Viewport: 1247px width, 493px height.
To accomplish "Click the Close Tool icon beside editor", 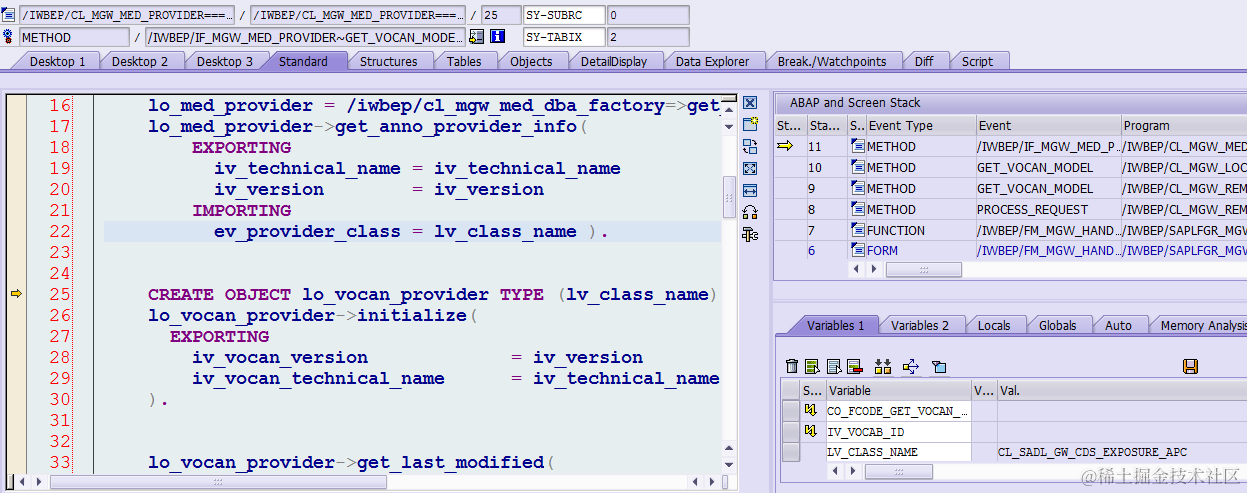I will coord(750,103).
